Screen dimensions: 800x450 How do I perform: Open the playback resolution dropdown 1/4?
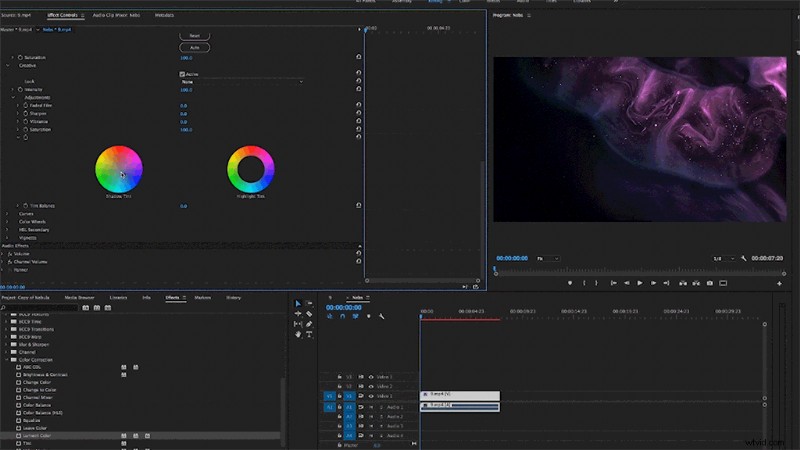(723, 259)
